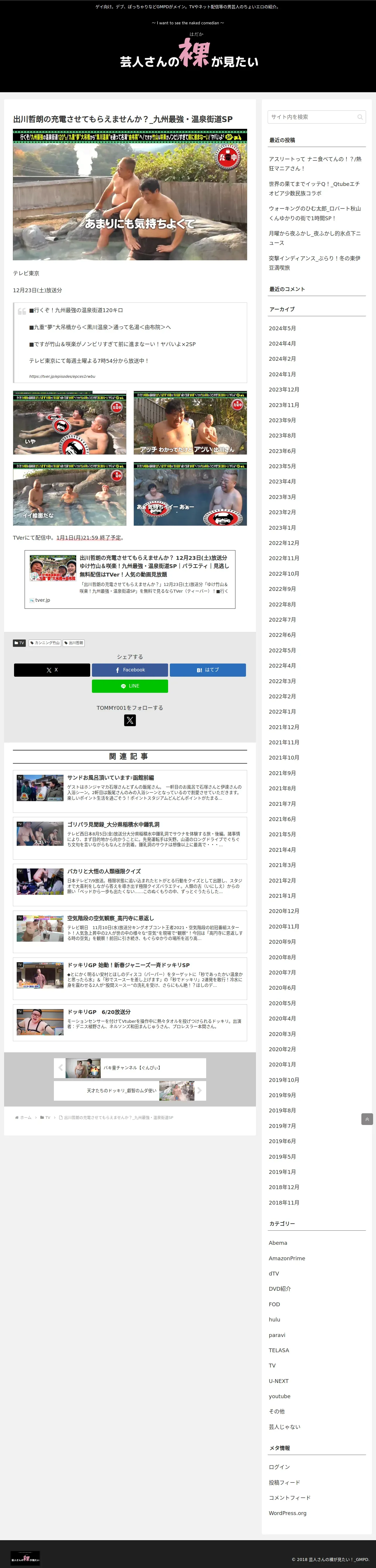The image size is (376, 1568).
Task: Open related article ドッキリGP 始動！新春ジャニーズ
Action: point(130,979)
